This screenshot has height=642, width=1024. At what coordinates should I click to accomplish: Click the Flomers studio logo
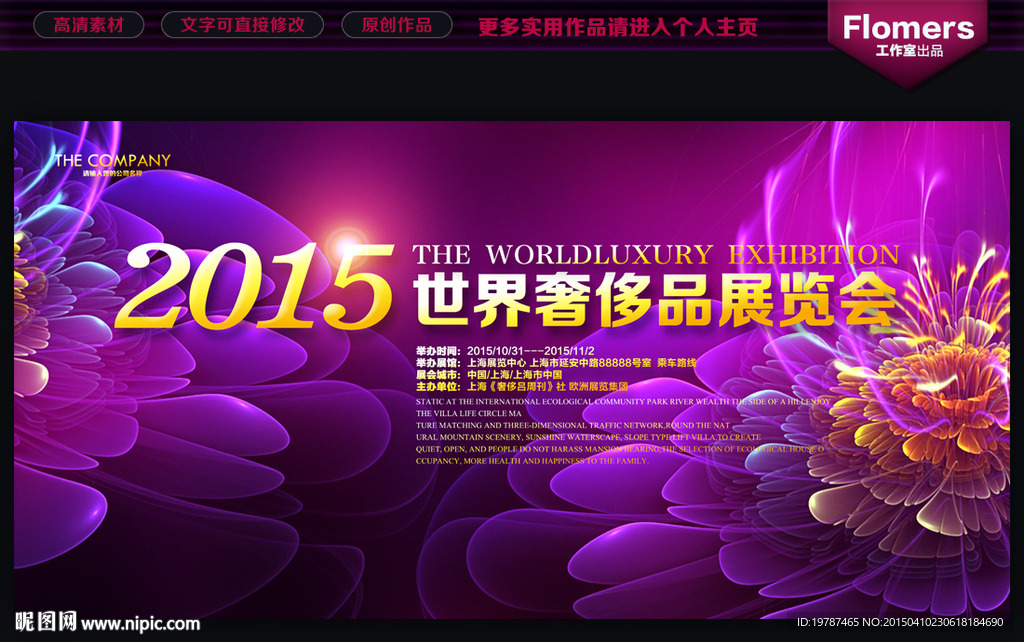click(908, 27)
